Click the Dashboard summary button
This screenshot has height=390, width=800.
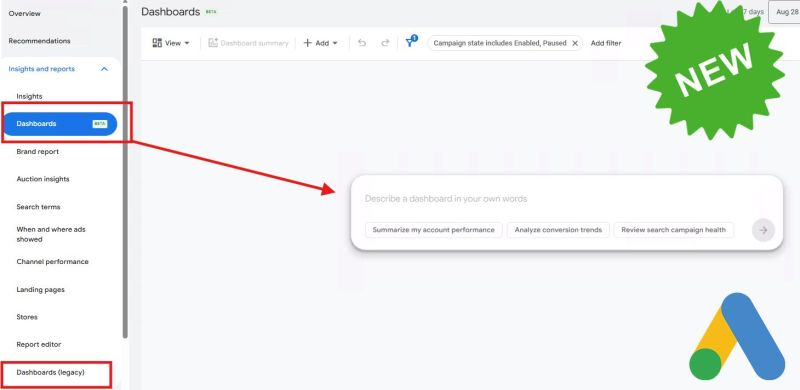pos(248,43)
